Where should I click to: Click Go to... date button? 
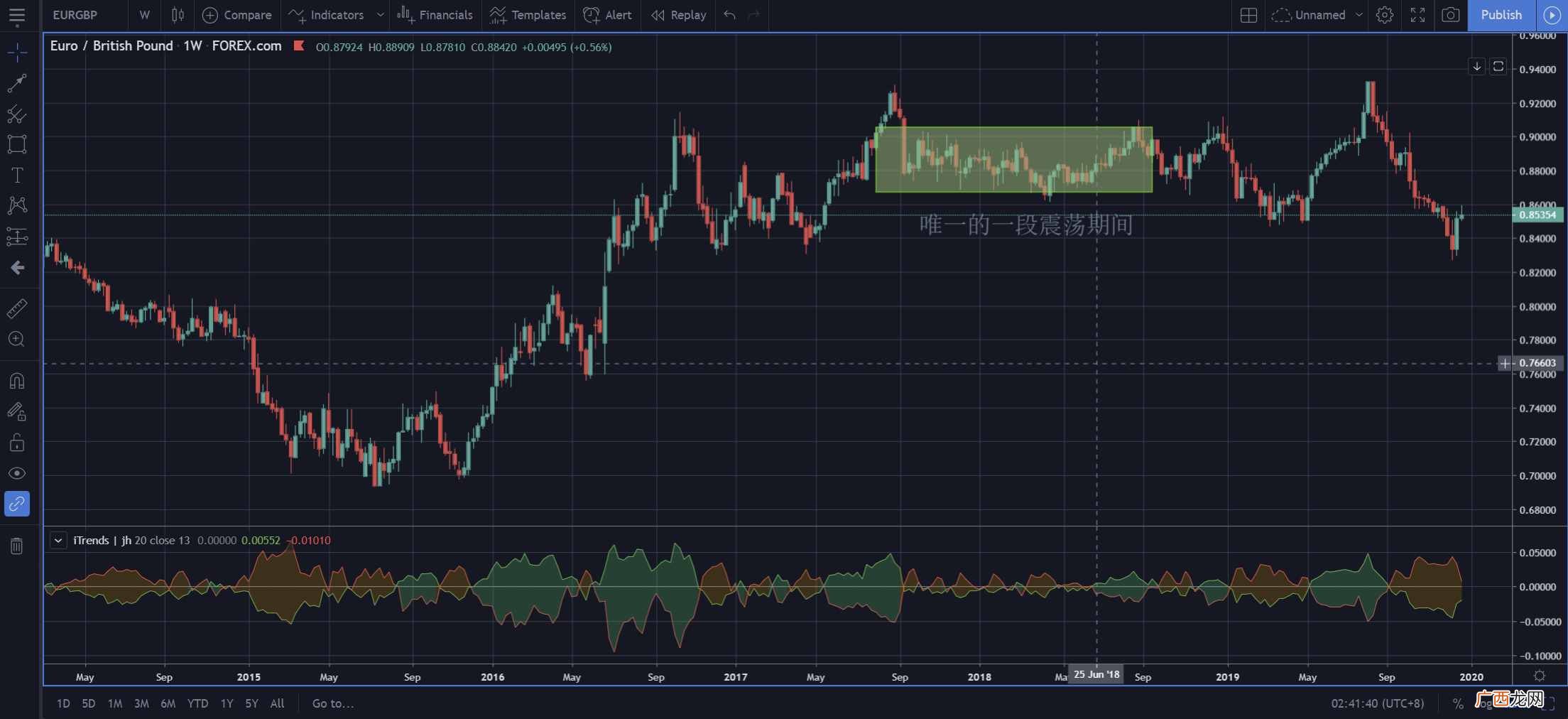pyautogui.click(x=333, y=703)
